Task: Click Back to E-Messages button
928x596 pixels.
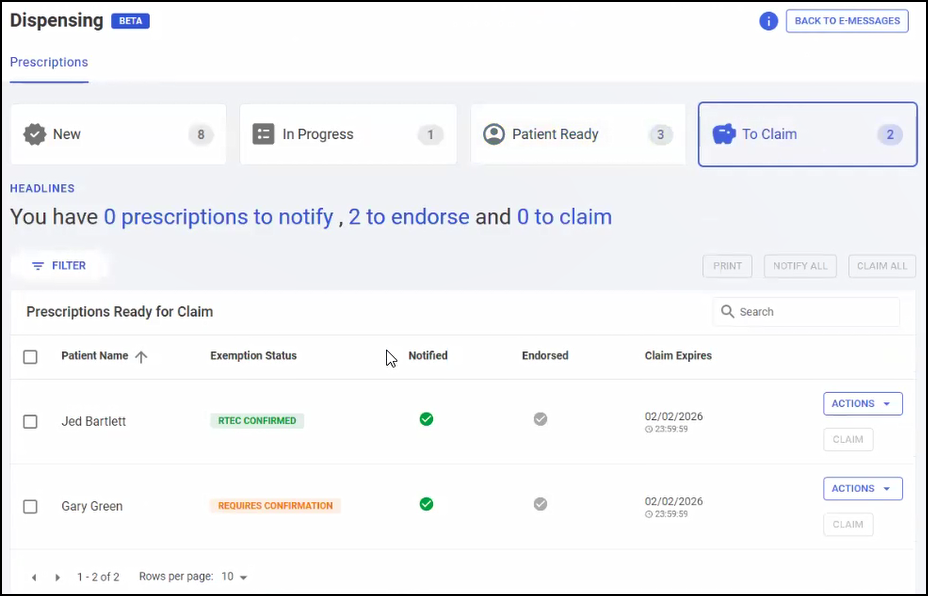Action: click(x=846, y=21)
